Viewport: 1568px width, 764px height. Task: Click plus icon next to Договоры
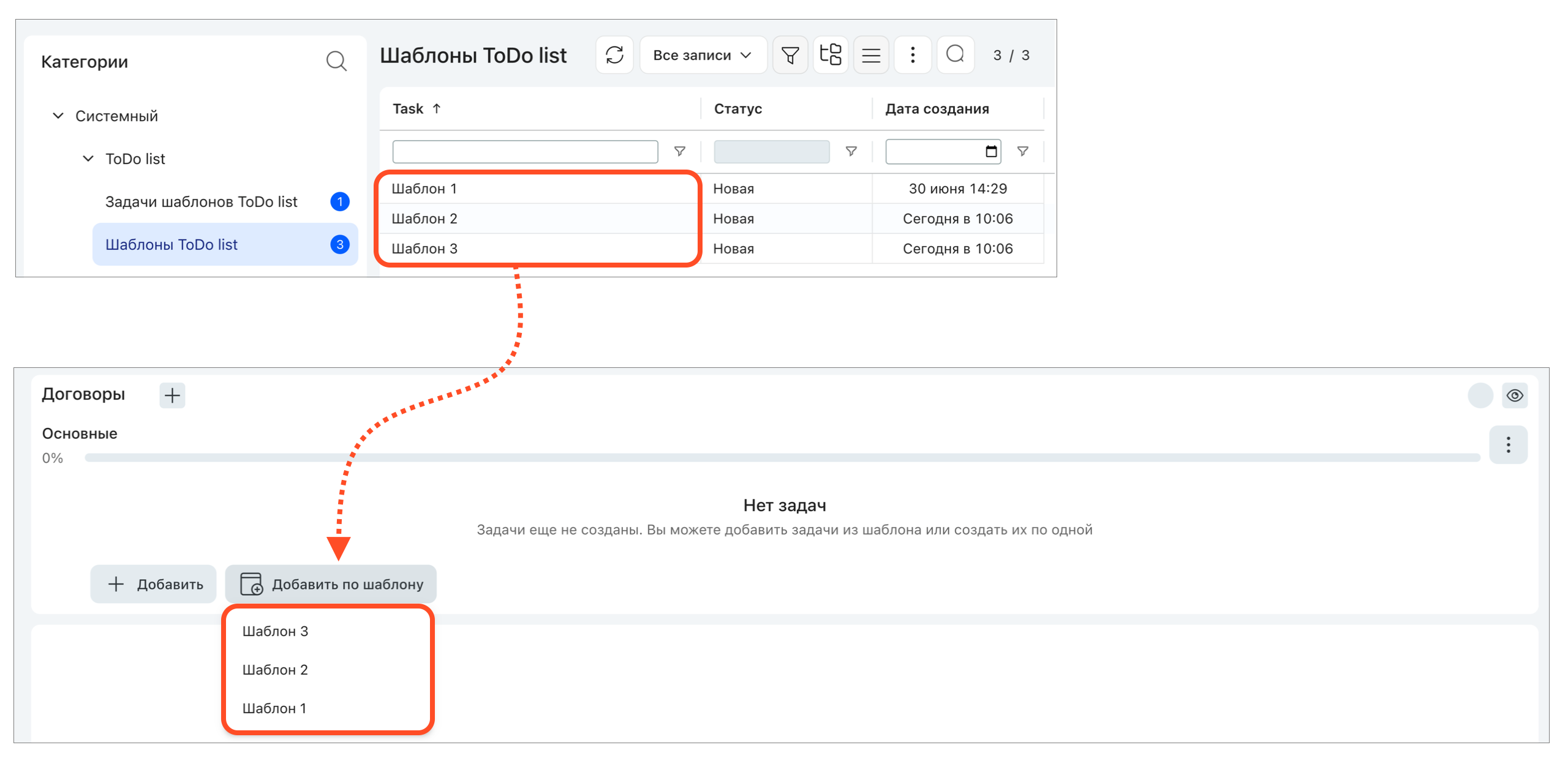[x=173, y=395]
